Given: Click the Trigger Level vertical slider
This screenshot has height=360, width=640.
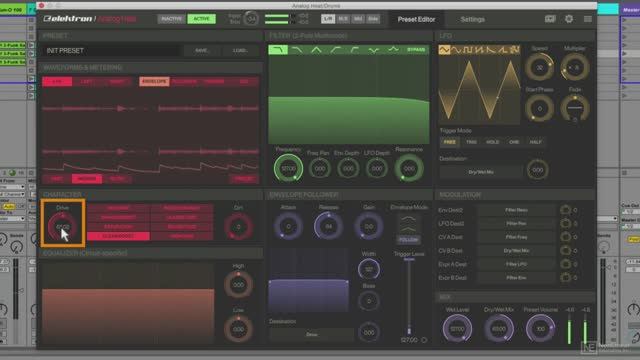Looking at the screenshot, I should point(409,296).
